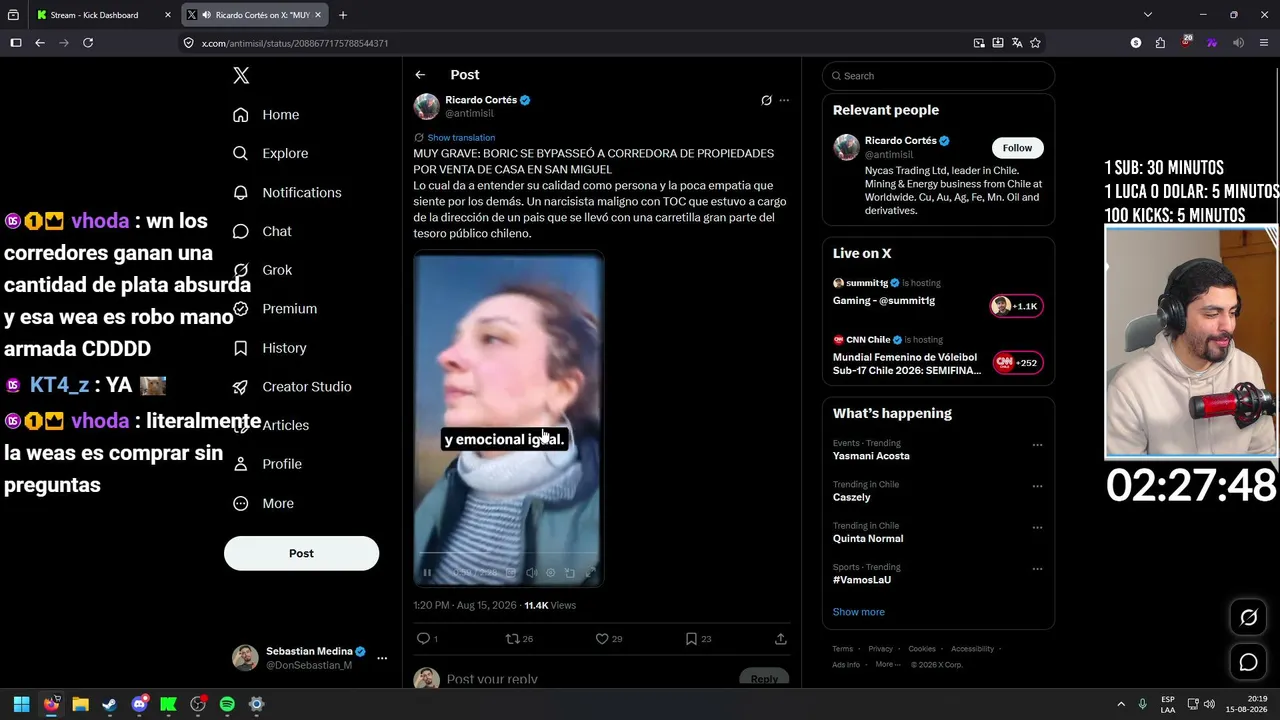The width and height of the screenshot is (1280, 720).
Task: Open Spotify from the taskbar
Action: [227, 704]
